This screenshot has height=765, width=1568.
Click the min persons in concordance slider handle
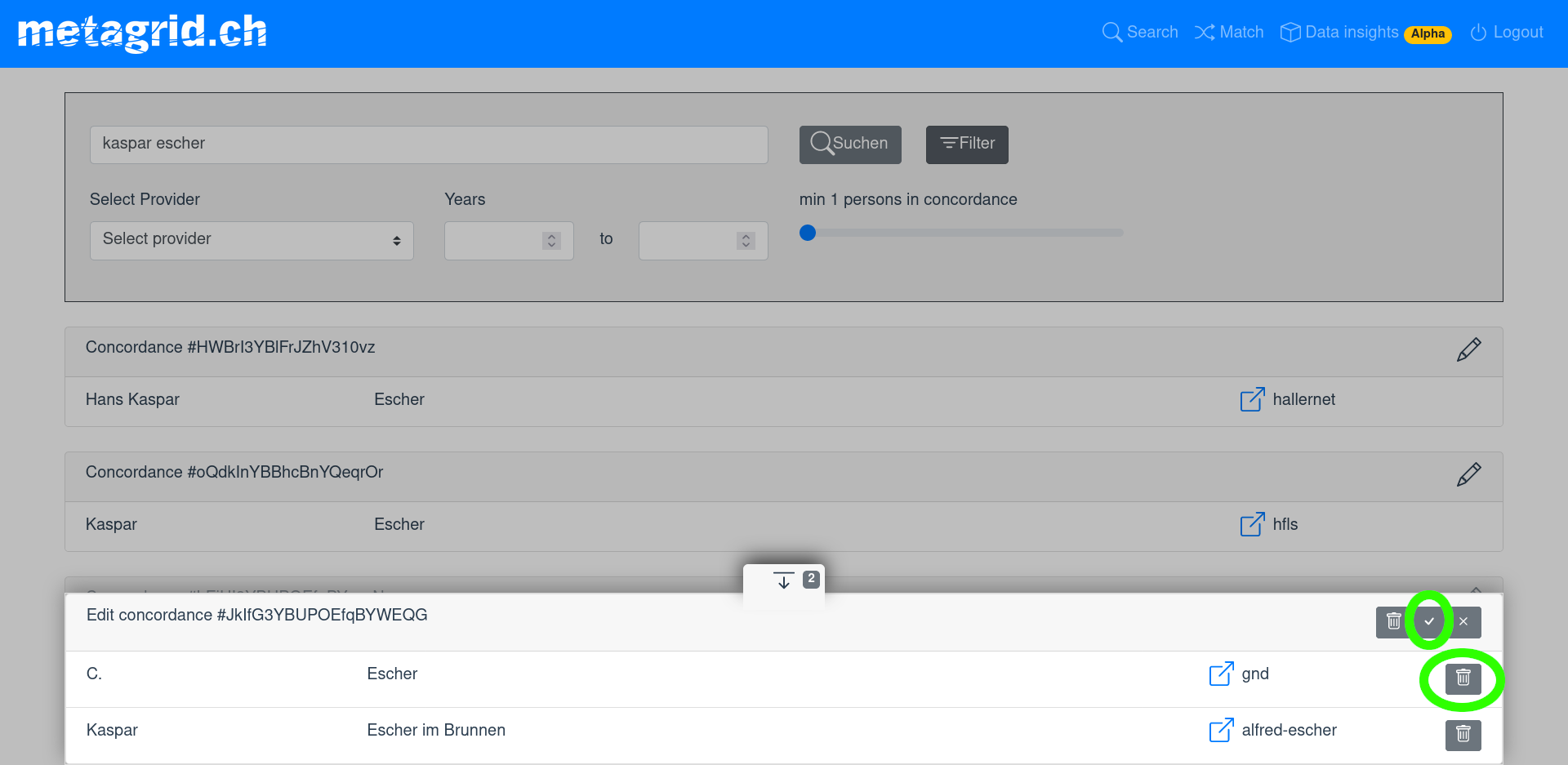[x=808, y=233]
